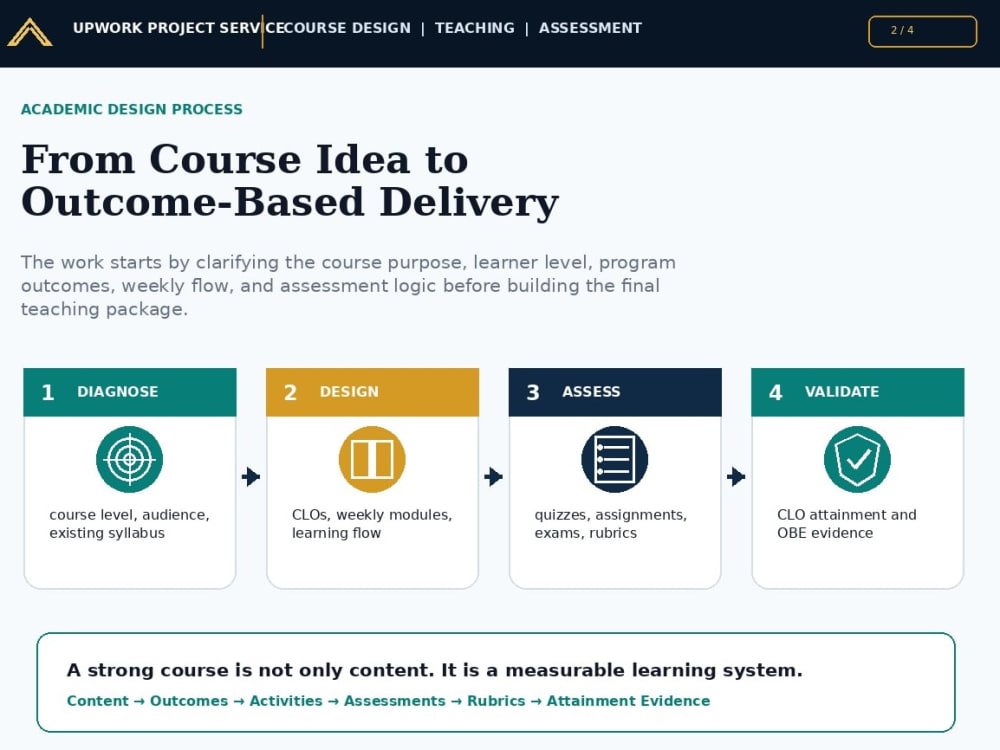Click 'quizzes, assignments, exams, rubrics' text
The height and width of the screenshot is (750, 1000).
pyautogui.click(x=610, y=524)
